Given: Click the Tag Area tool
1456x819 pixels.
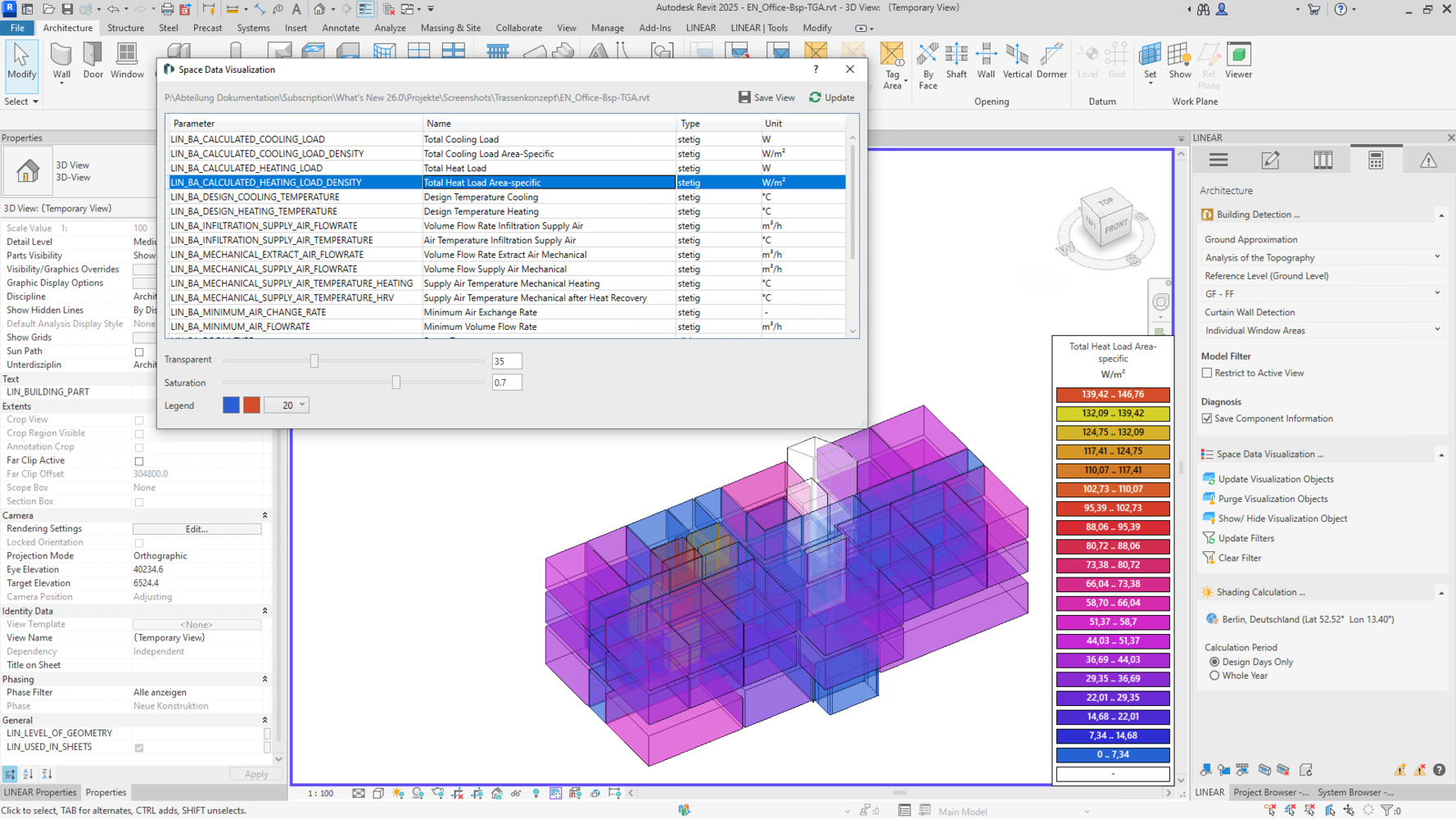Looking at the screenshot, I should tap(892, 66).
